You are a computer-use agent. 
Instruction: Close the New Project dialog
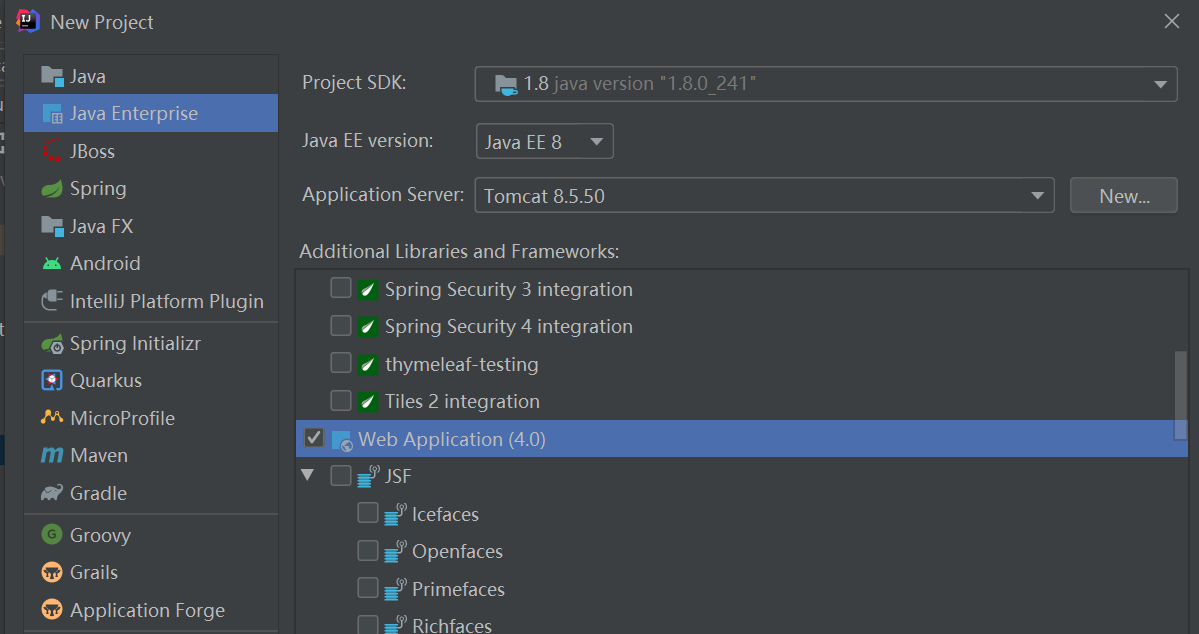click(x=1171, y=21)
